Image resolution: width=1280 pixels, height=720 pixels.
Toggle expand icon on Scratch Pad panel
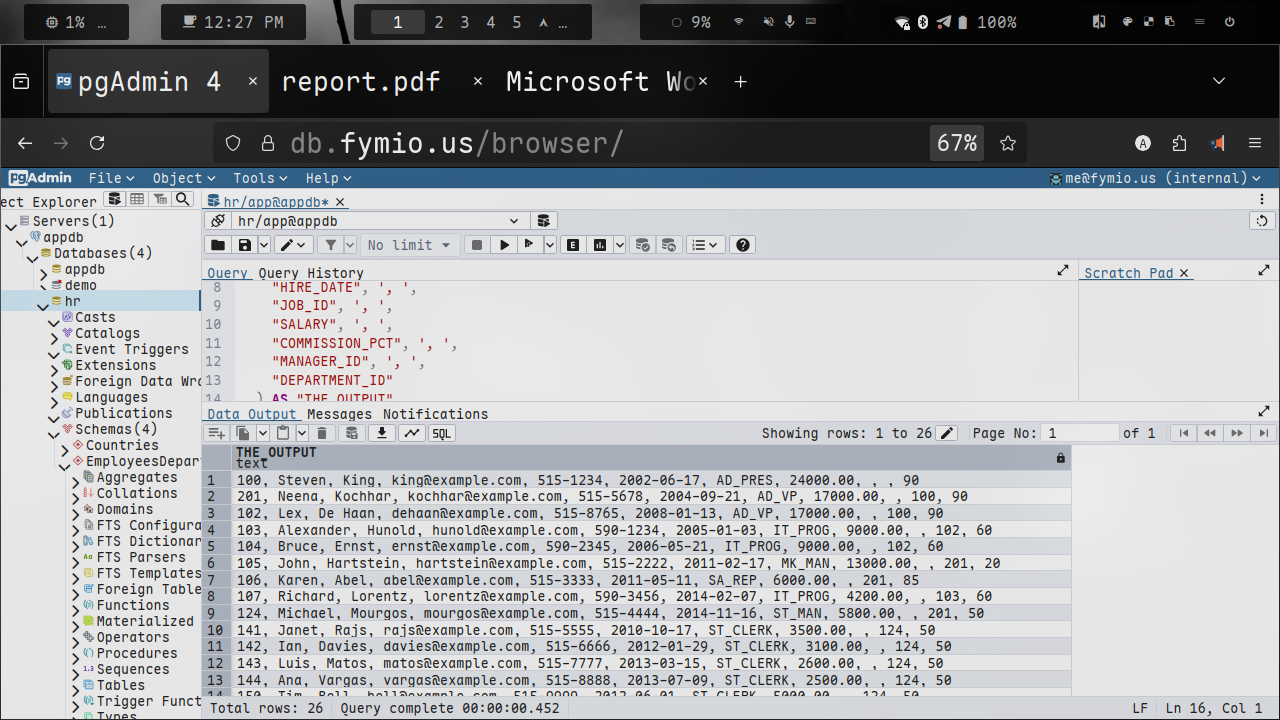coord(1264,271)
